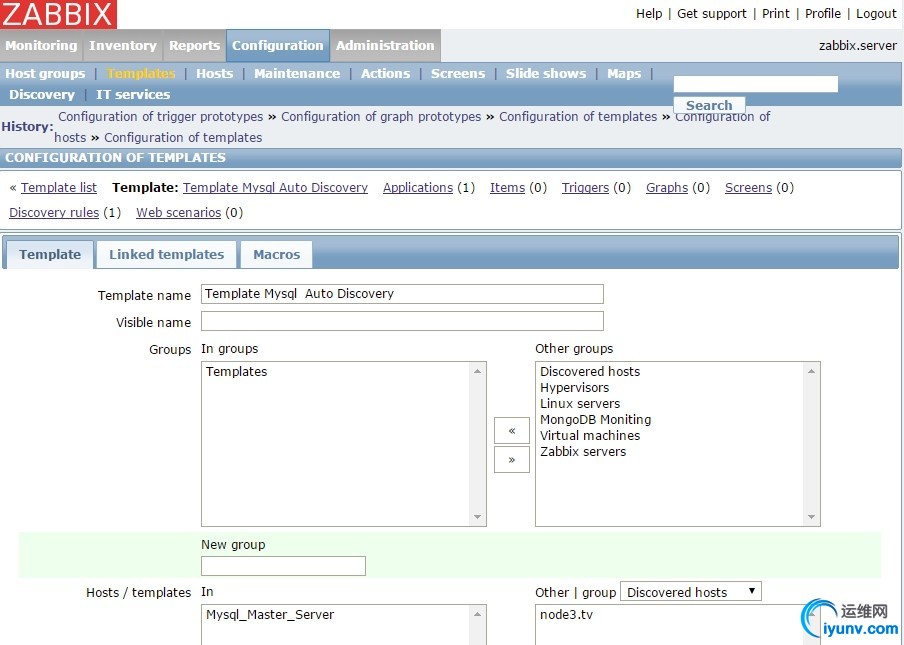Click the « move-left button
Screen dimensions: 904x645
pos(512,431)
